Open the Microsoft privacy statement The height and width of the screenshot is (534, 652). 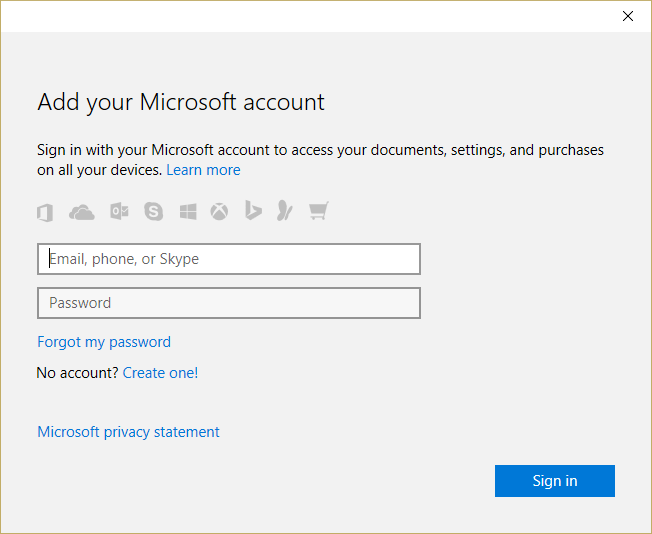[128, 432]
